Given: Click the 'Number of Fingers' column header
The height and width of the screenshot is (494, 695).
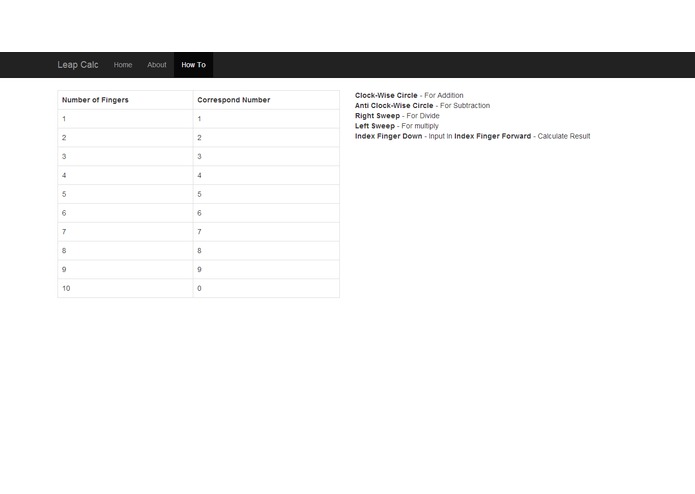Looking at the screenshot, I should point(125,100).
